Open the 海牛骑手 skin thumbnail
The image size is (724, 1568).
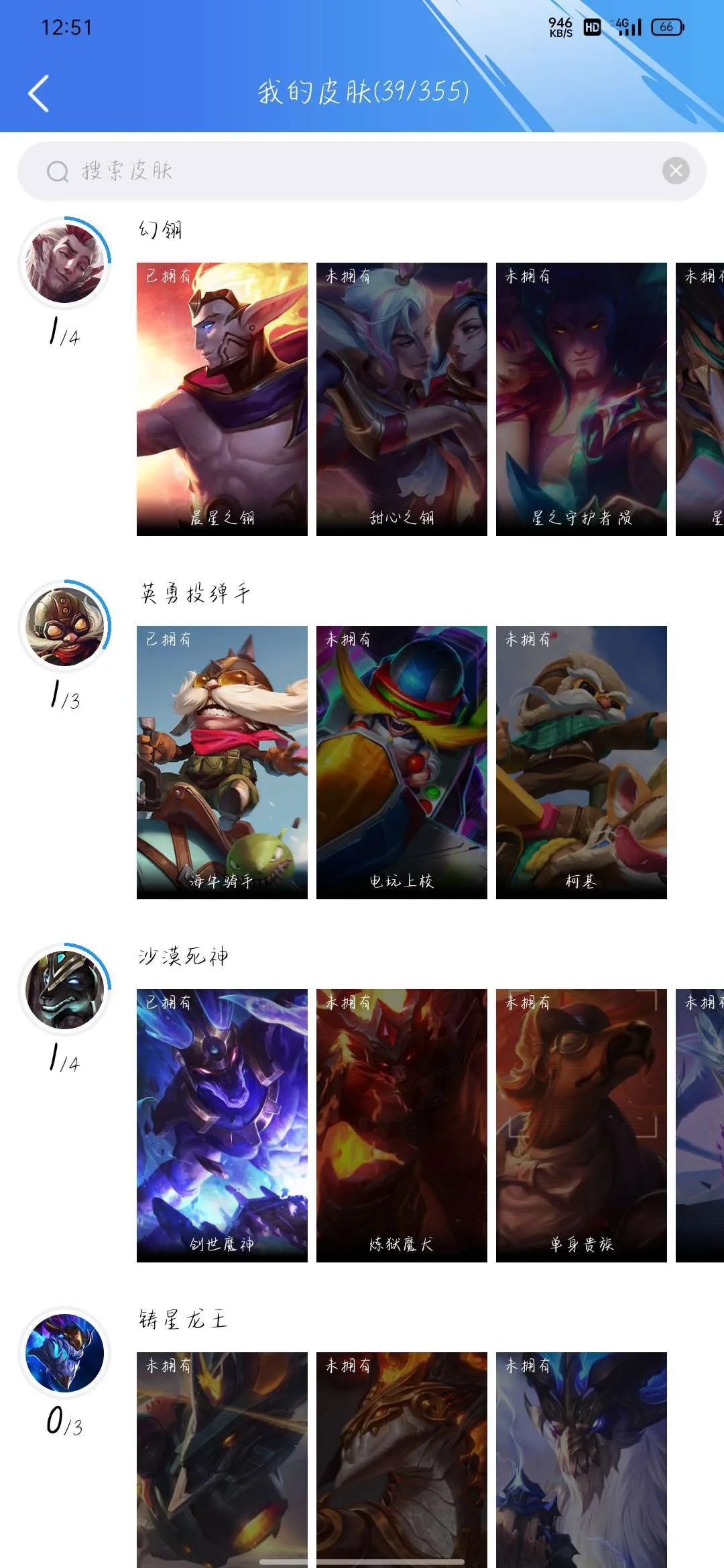pos(222,763)
